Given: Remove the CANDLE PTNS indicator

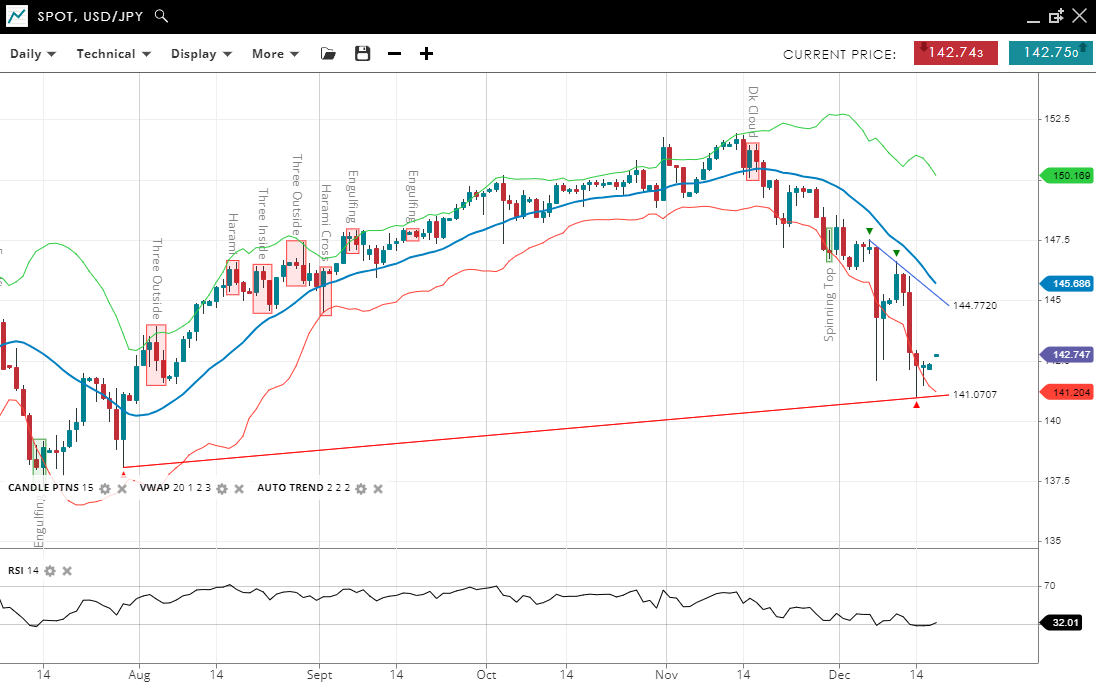Looking at the screenshot, I should (122, 489).
